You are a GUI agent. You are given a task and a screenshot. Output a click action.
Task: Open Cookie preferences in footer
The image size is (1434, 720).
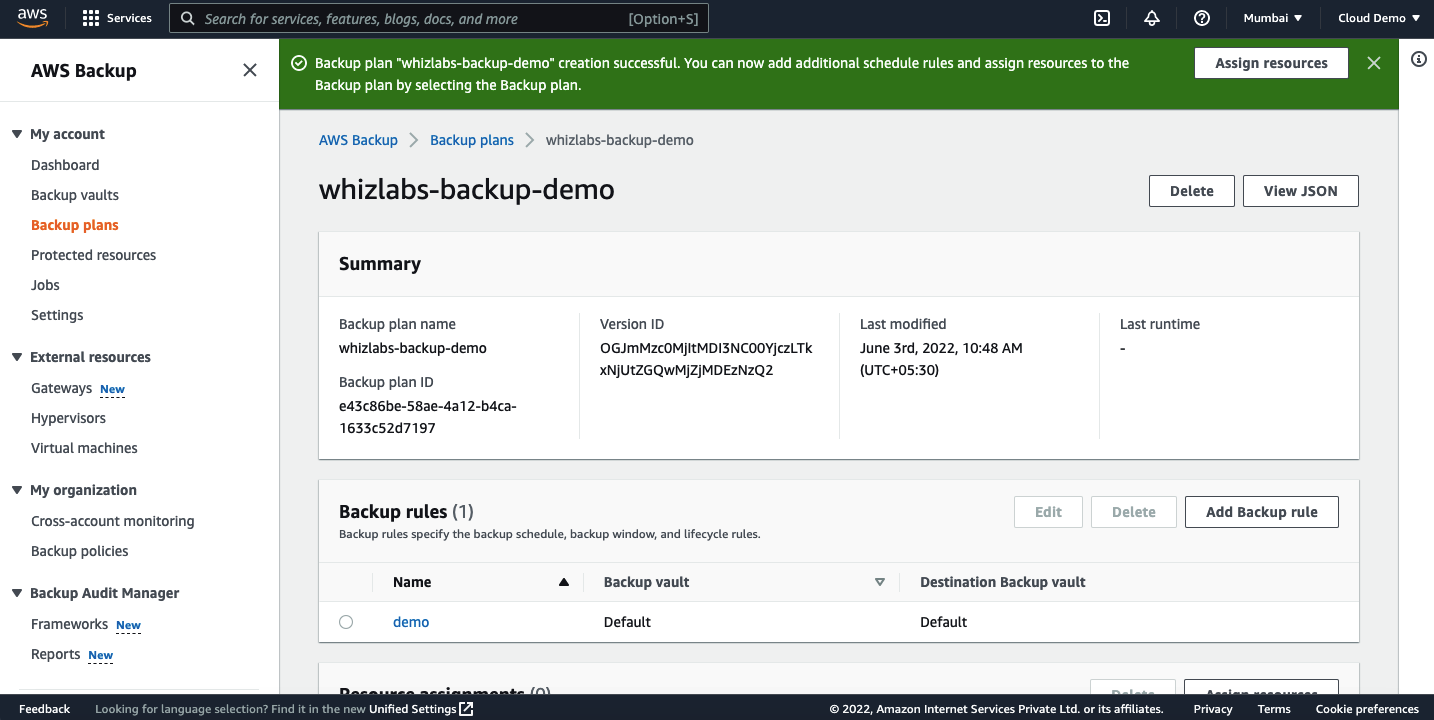point(1367,709)
